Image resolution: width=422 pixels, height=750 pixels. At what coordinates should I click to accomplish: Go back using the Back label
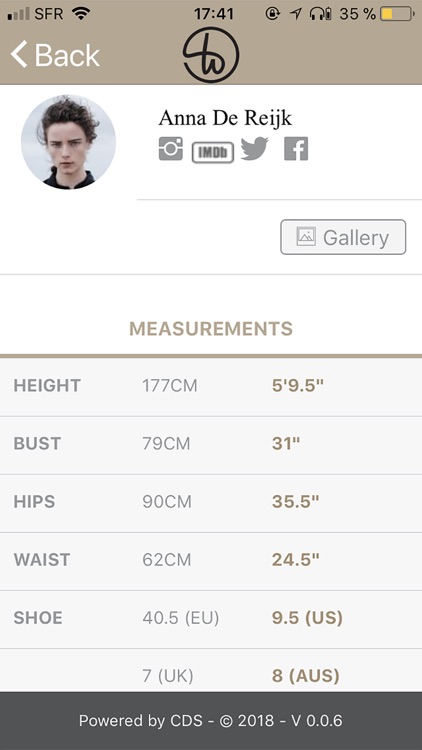[67, 55]
